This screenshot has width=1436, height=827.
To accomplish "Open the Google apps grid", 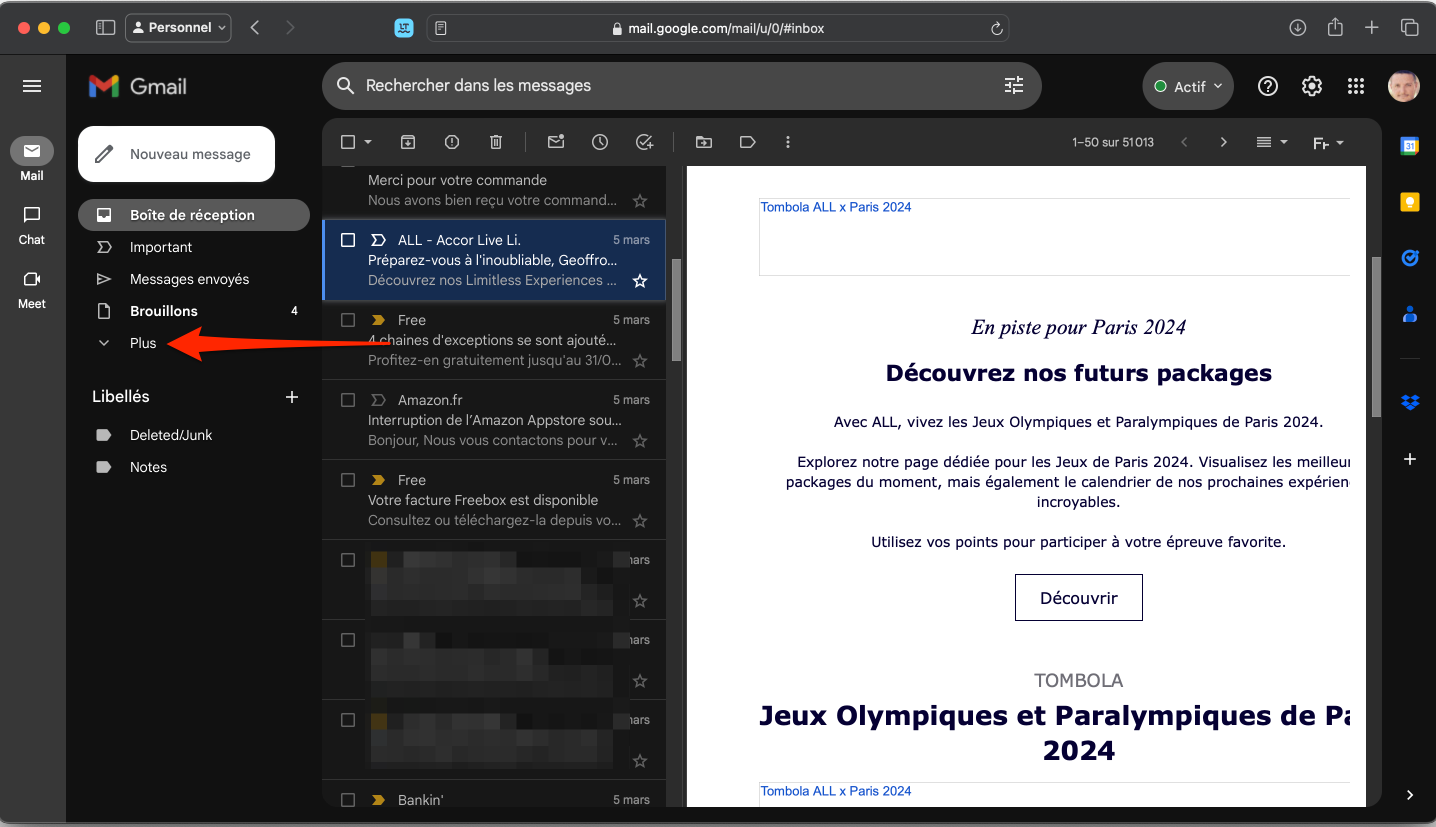I will tap(1356, 86).
